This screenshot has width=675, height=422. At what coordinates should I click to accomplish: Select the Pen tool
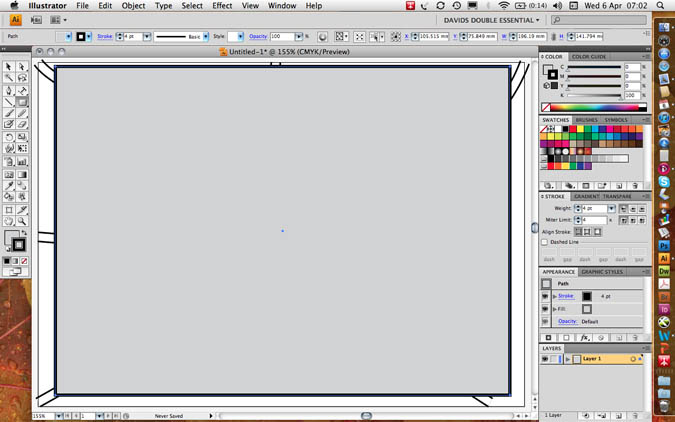(x=9, y=90)
